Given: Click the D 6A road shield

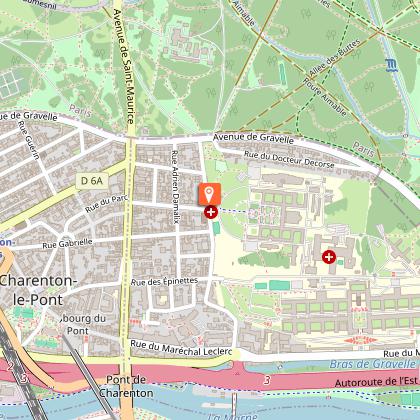Looking at the screenshot, I should point(92,181).
